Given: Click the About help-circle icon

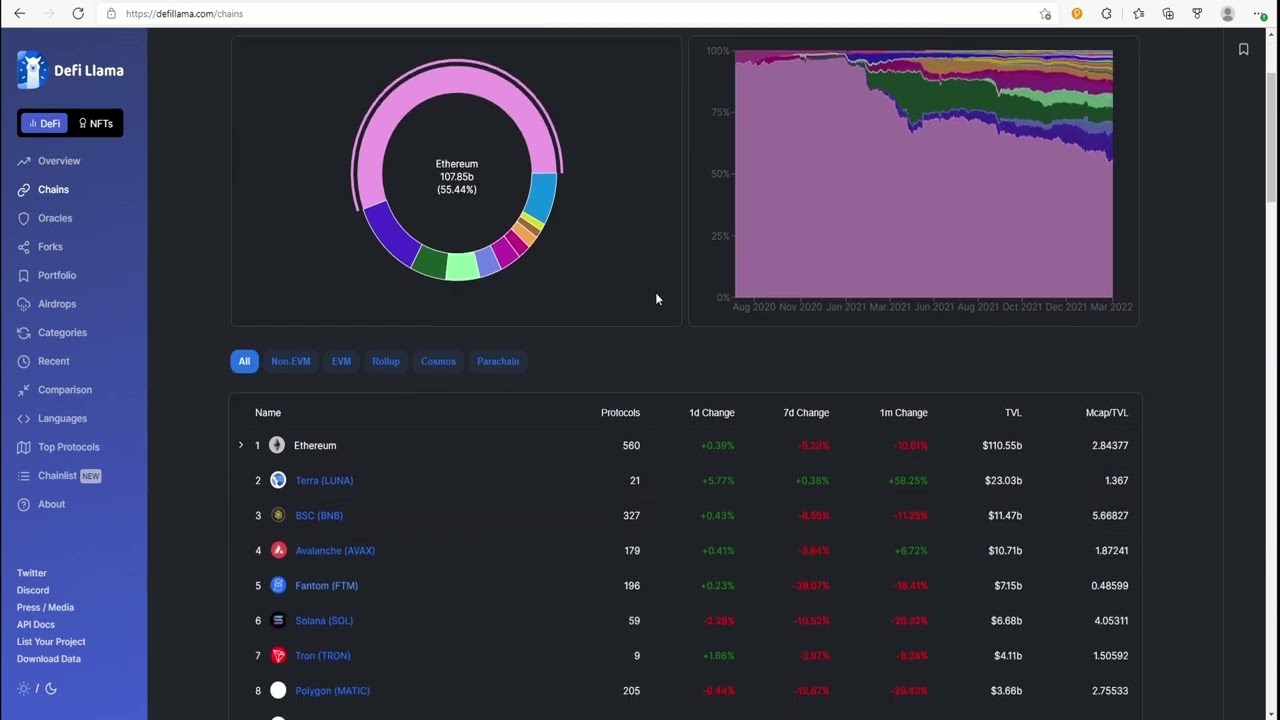Looking at the screenshot, I should click(24, 504).
